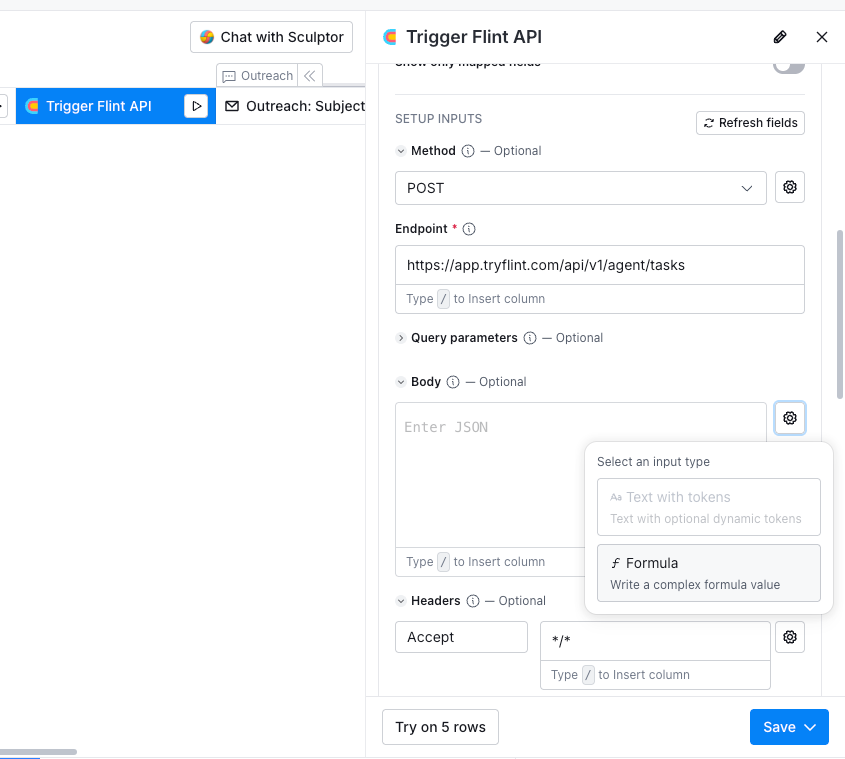Click the Refresh fields button
The height and width of the screenshot is (759, 845).
tap(750, 123)
